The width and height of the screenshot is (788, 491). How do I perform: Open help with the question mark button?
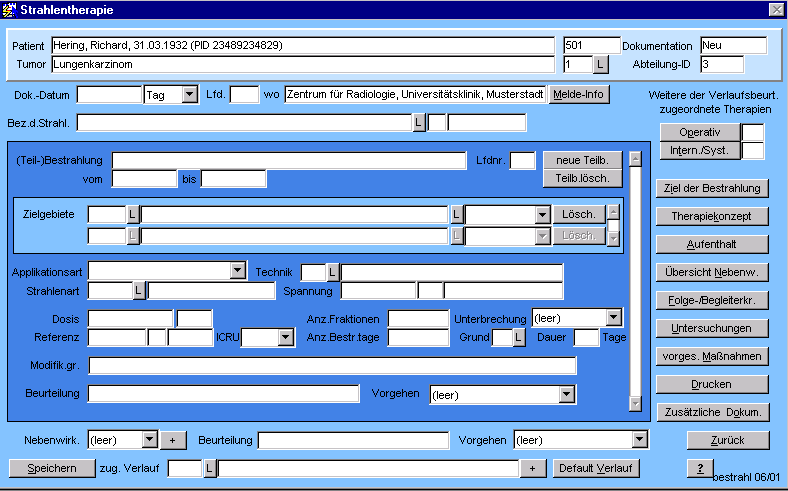tap(700, 468)
